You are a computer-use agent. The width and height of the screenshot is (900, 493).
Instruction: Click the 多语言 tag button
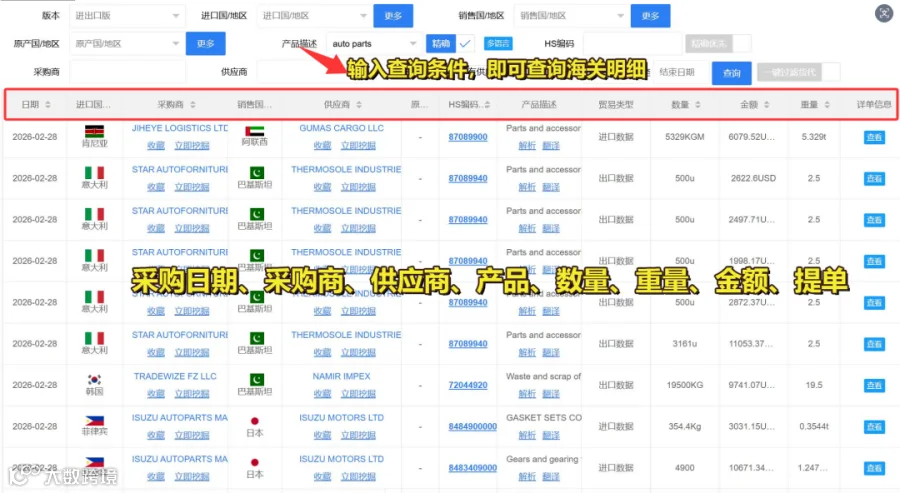(x=498, y=44)
